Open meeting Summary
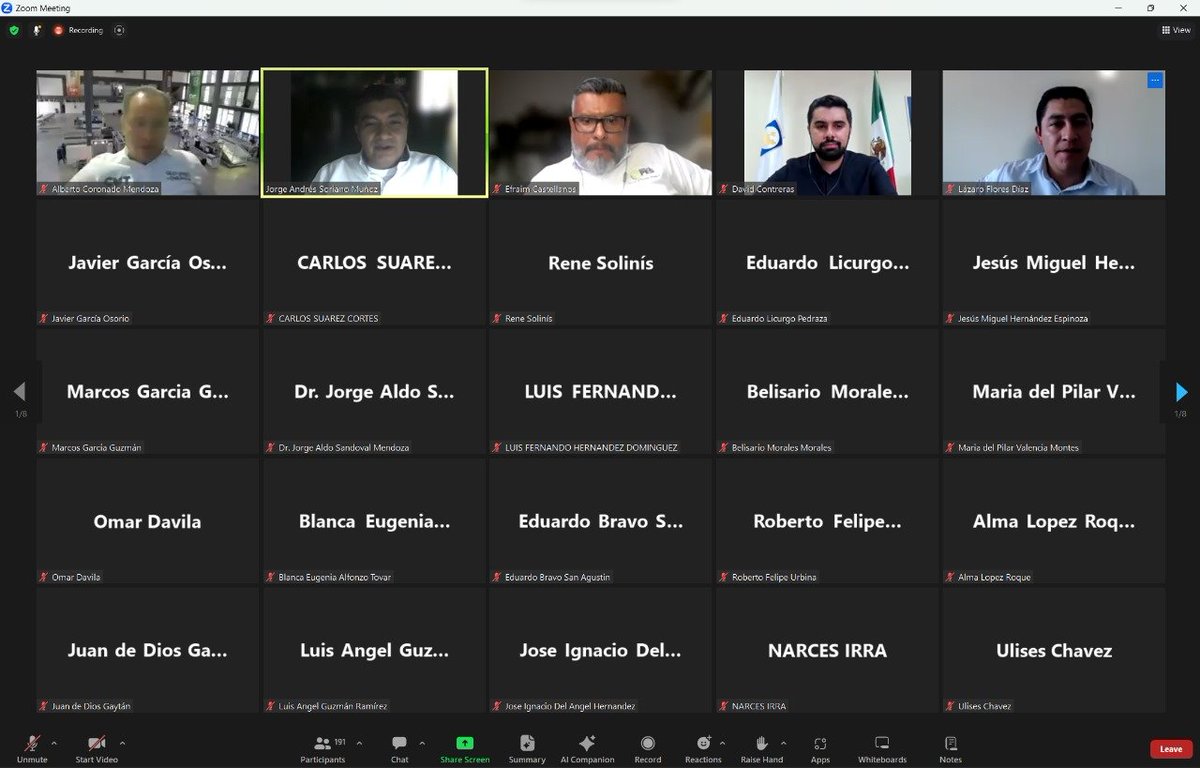 (527, 749)
